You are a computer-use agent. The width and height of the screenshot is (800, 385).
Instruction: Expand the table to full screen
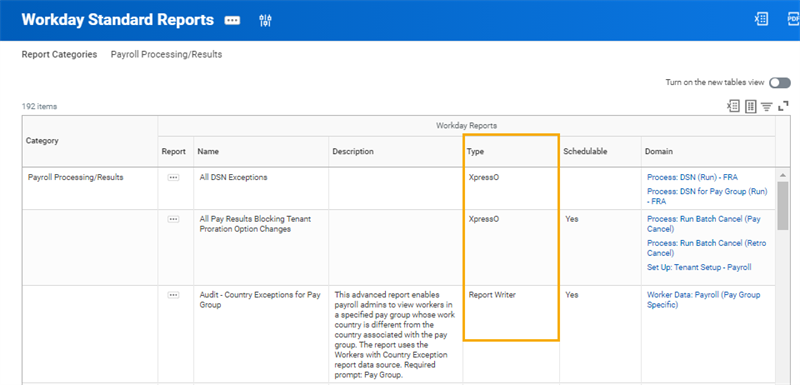783,107
